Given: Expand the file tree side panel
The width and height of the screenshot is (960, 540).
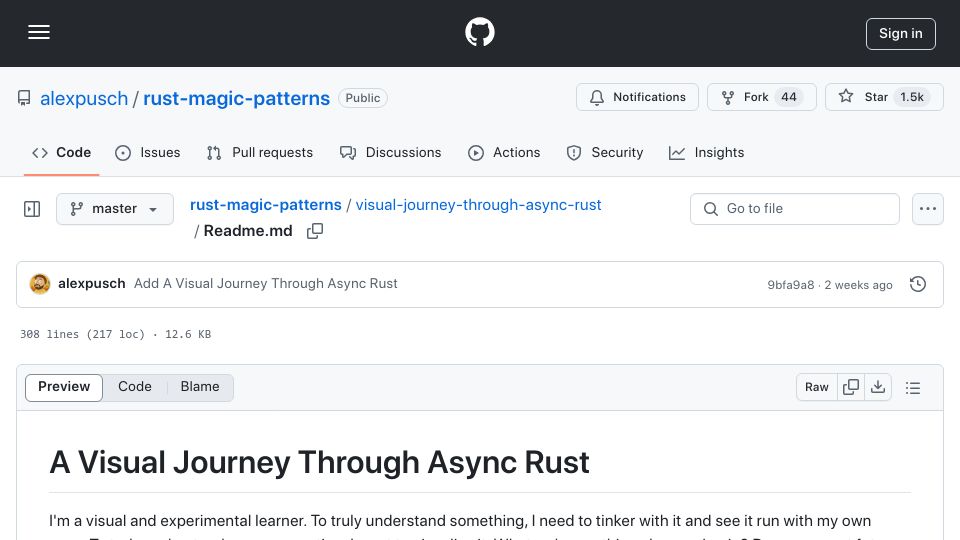Looking at the screenshot, I should [32, 209].
